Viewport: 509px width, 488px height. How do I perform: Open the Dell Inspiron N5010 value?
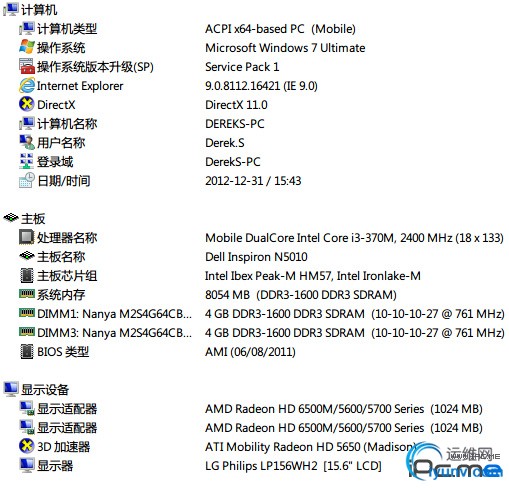(x=256, y=257)
